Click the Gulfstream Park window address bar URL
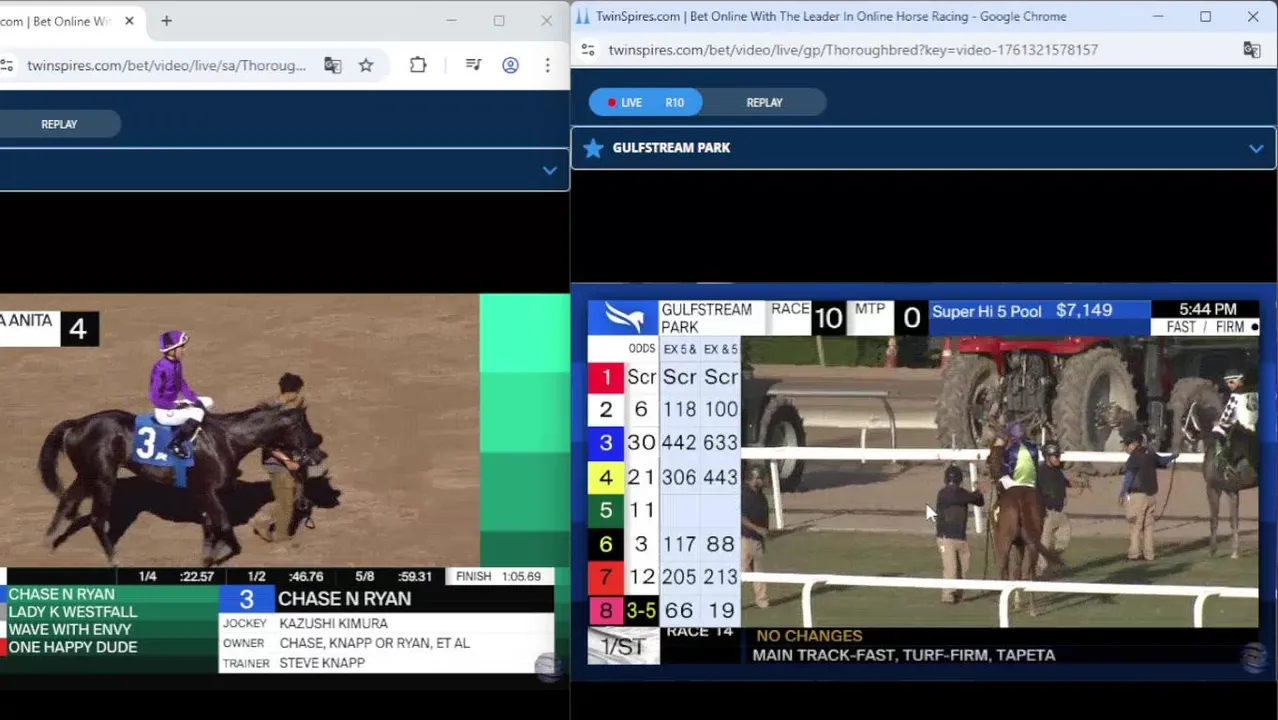Image resolution: width=1278 pixels, height=720 pixels. coord(853,50)
